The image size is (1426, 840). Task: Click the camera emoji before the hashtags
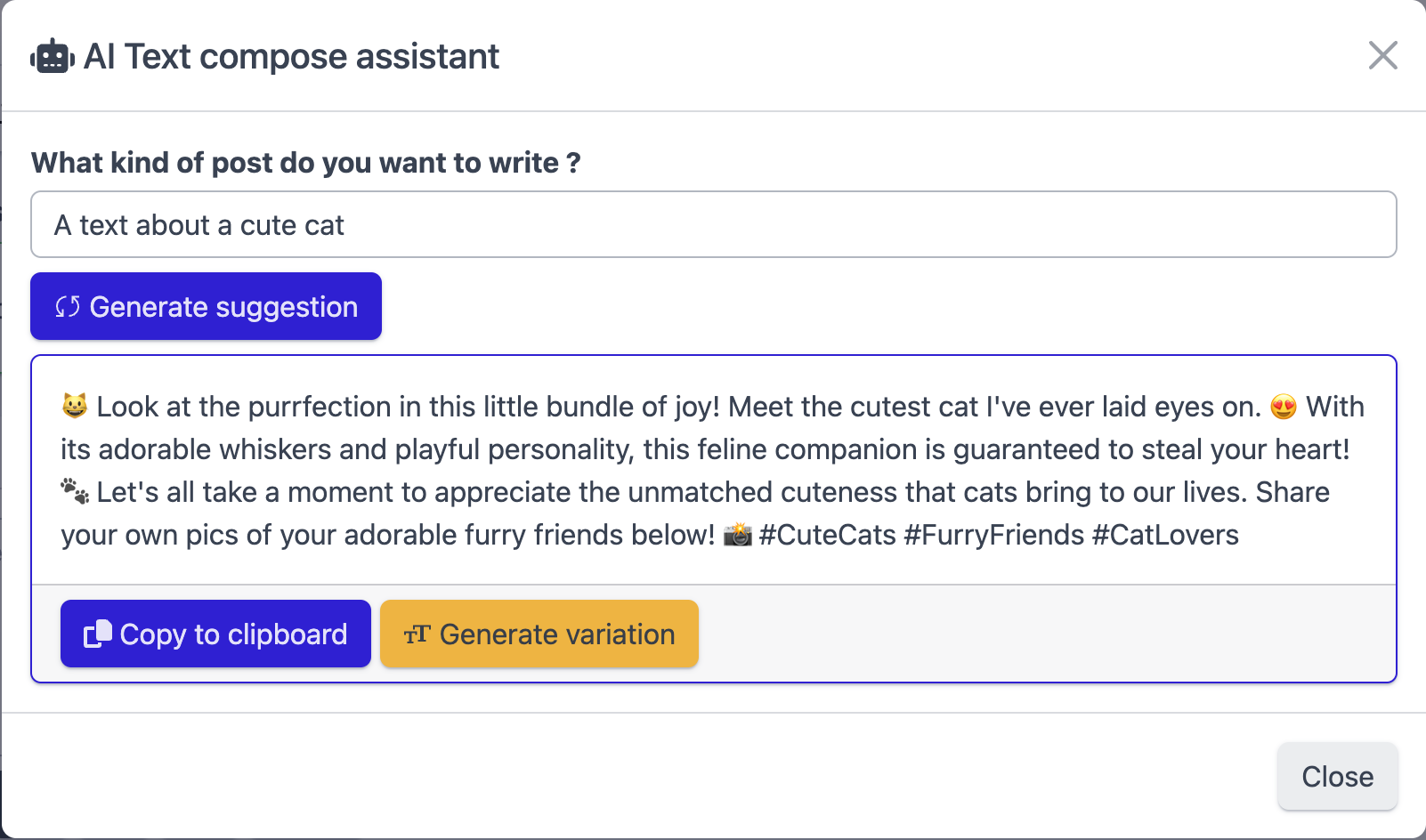737,535
